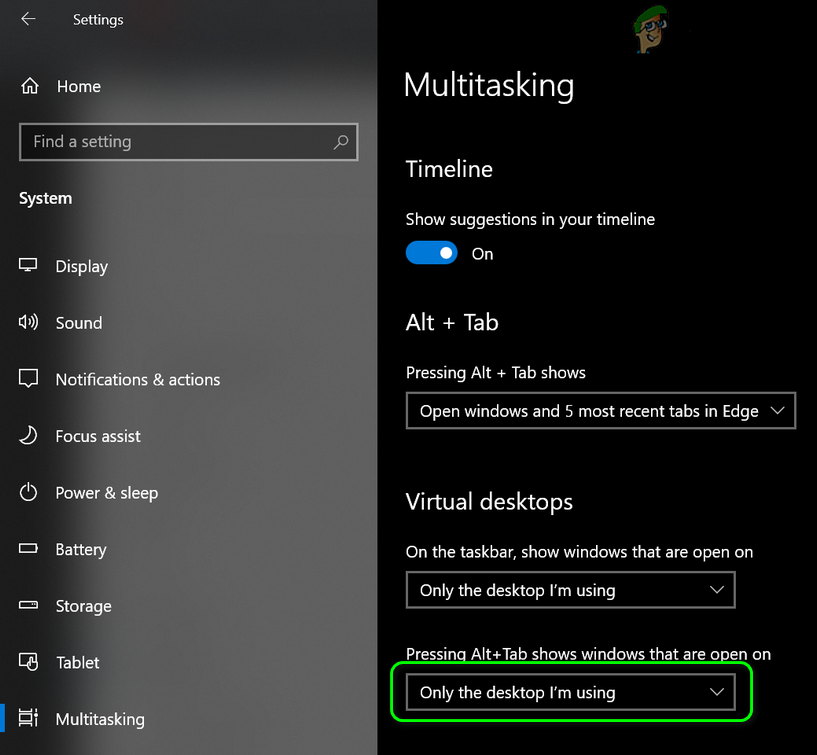Screen dimensions: 817x755
Task: Open Storage settings page
Action: [x=83, y=606]
